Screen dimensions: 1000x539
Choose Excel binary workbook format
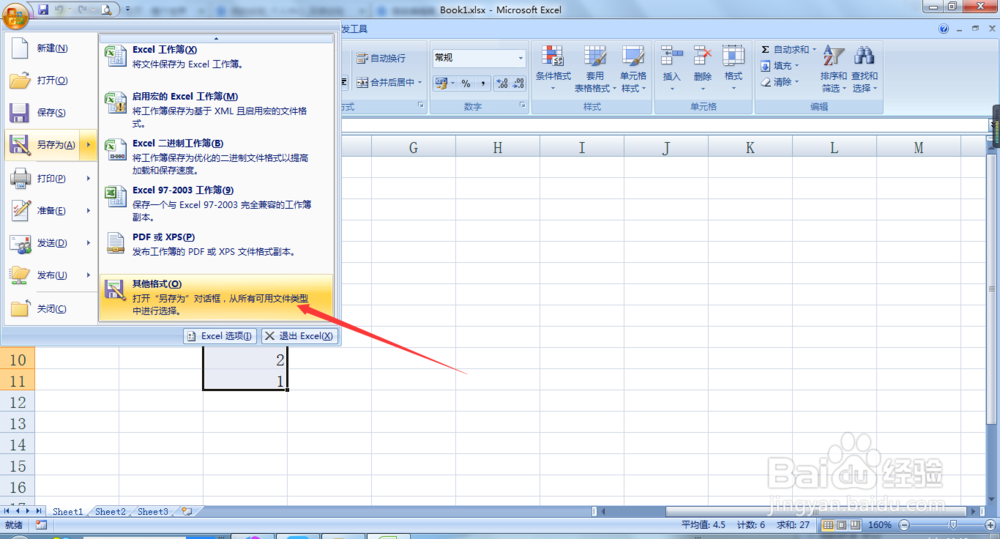point(216,156)
